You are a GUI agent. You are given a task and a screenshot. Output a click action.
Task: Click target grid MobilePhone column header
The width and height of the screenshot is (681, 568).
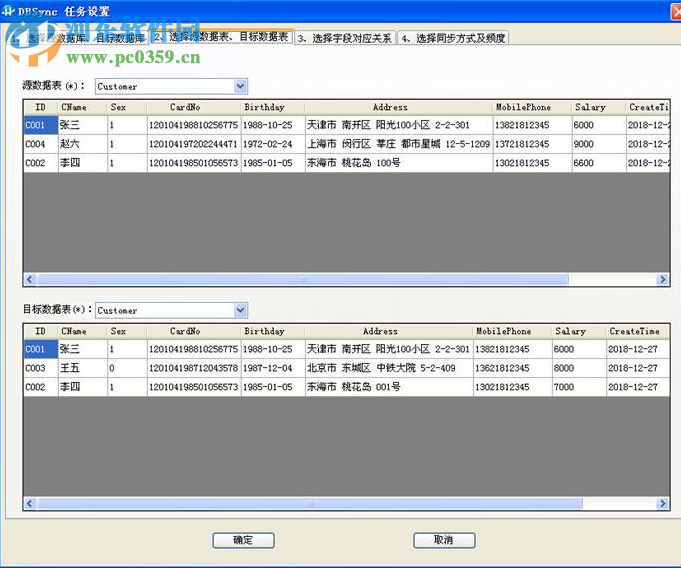pos(512,331)
